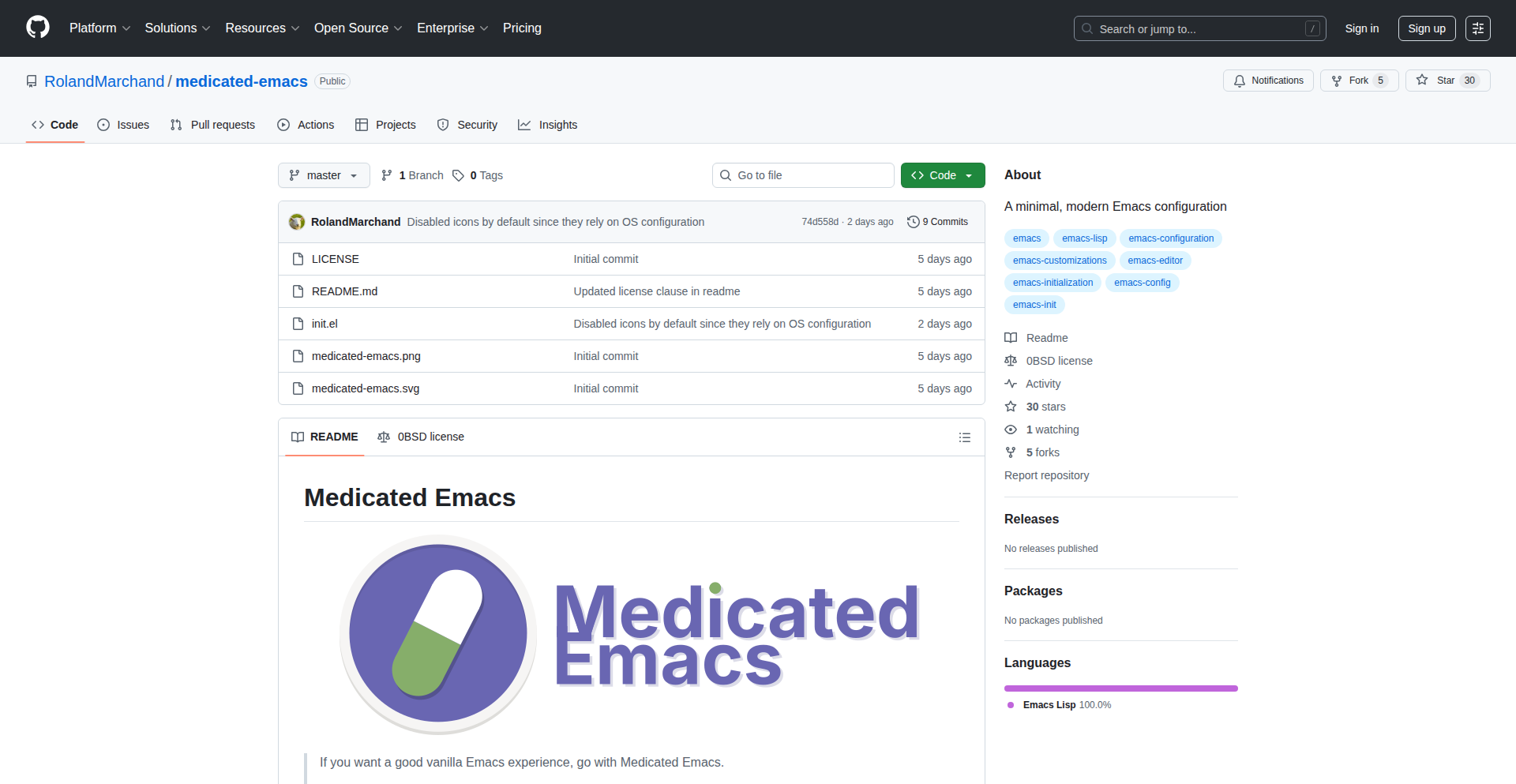Fork the repository using Fork button

[1359, 81]
